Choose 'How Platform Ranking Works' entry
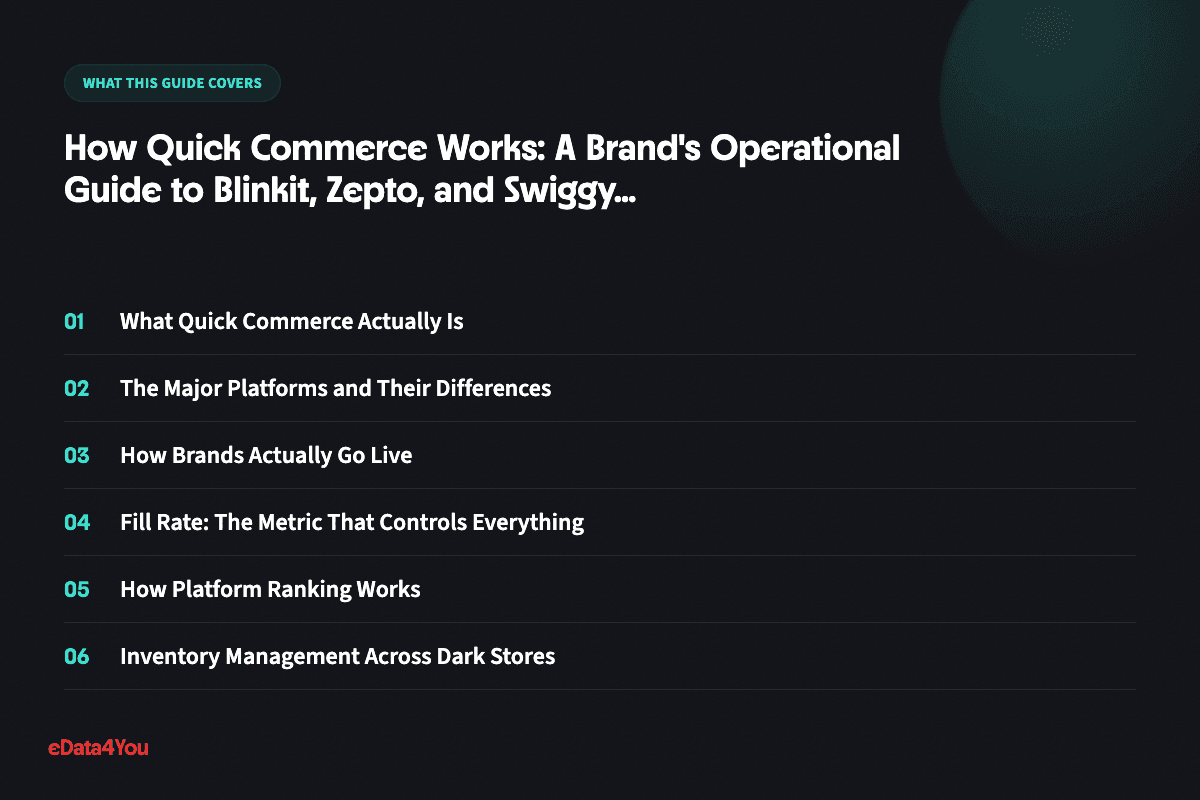Screen dimensions: 1200x800 [x=270, y=589]
